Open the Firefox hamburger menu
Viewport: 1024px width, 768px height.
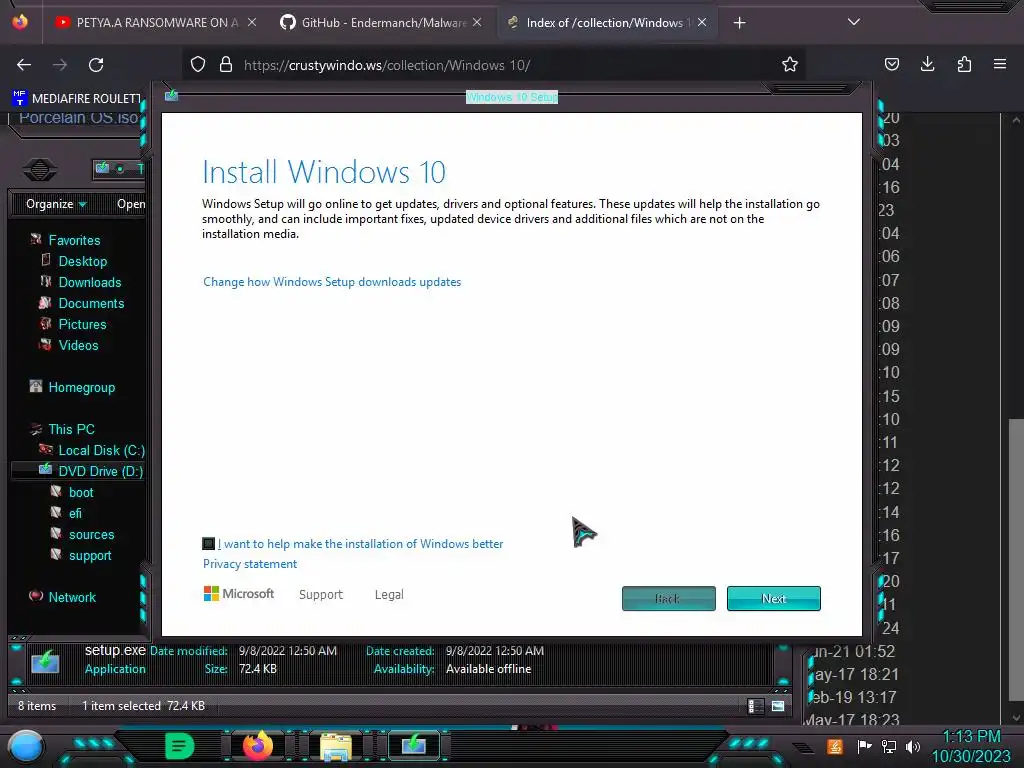coord(1000,65)
